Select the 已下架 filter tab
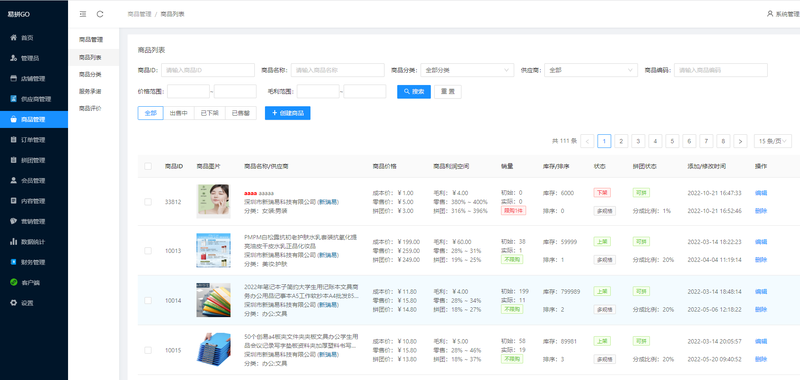The image size is (800, 380). click(210, 113)
